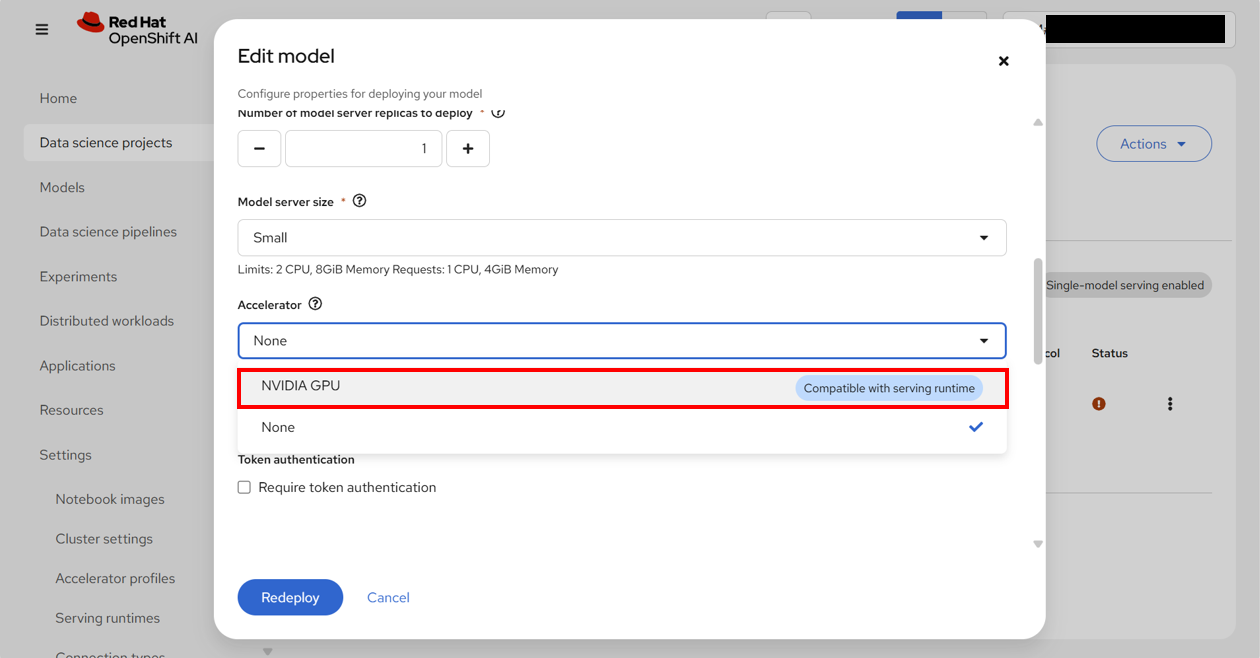The width and height of the screenshot is (1260, 658).
Task: Click the replicas number input field
Action: click(x=364, y=148)
